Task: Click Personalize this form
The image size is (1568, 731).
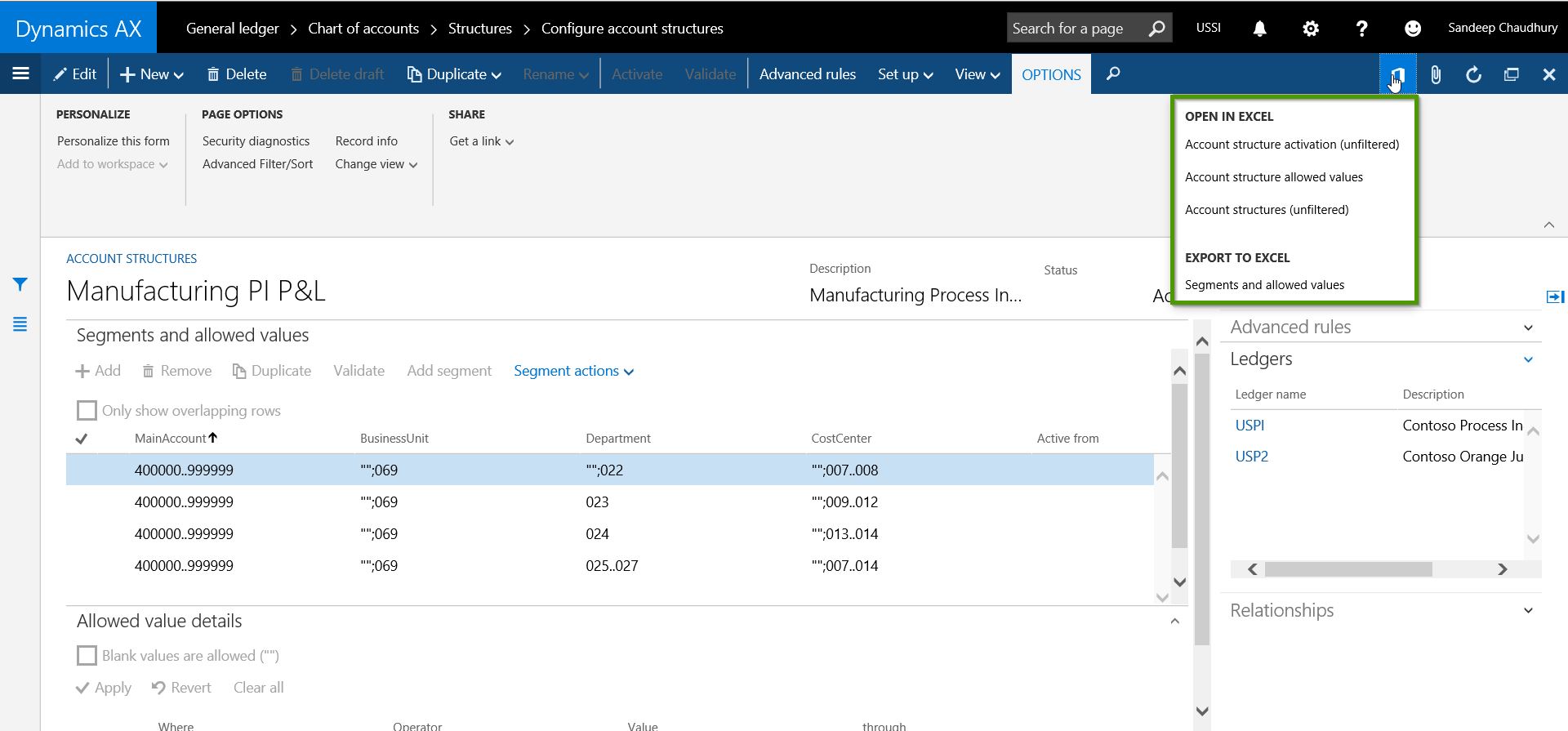Action: point(114,141)
